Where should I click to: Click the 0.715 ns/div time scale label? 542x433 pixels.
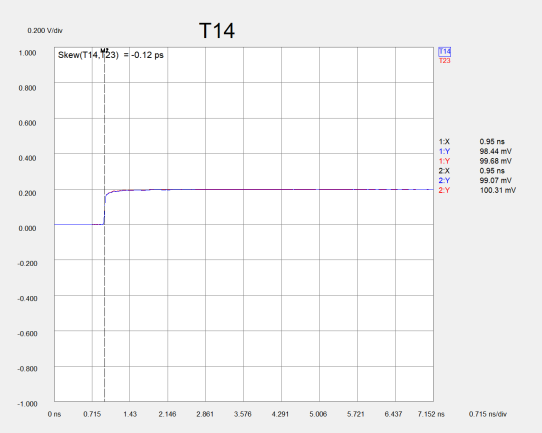[488, 414]
